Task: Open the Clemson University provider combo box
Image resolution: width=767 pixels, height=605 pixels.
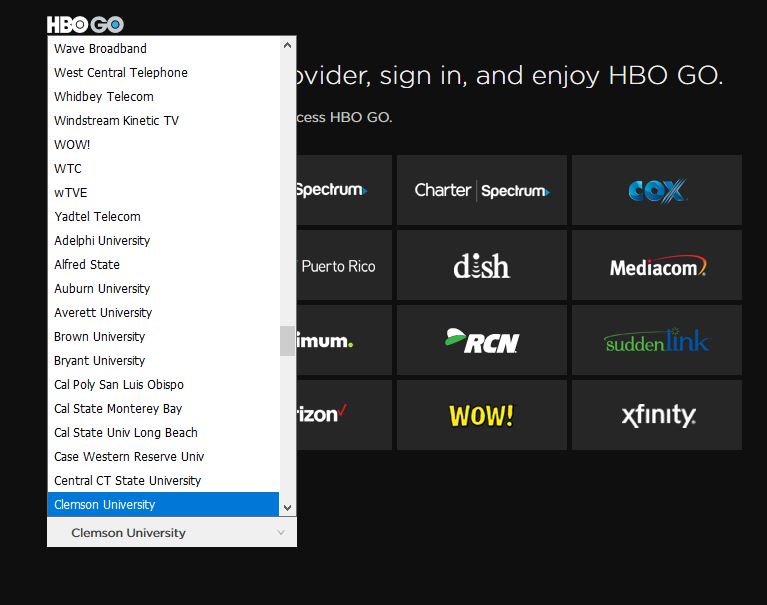Action: click(x=172, y=533)
